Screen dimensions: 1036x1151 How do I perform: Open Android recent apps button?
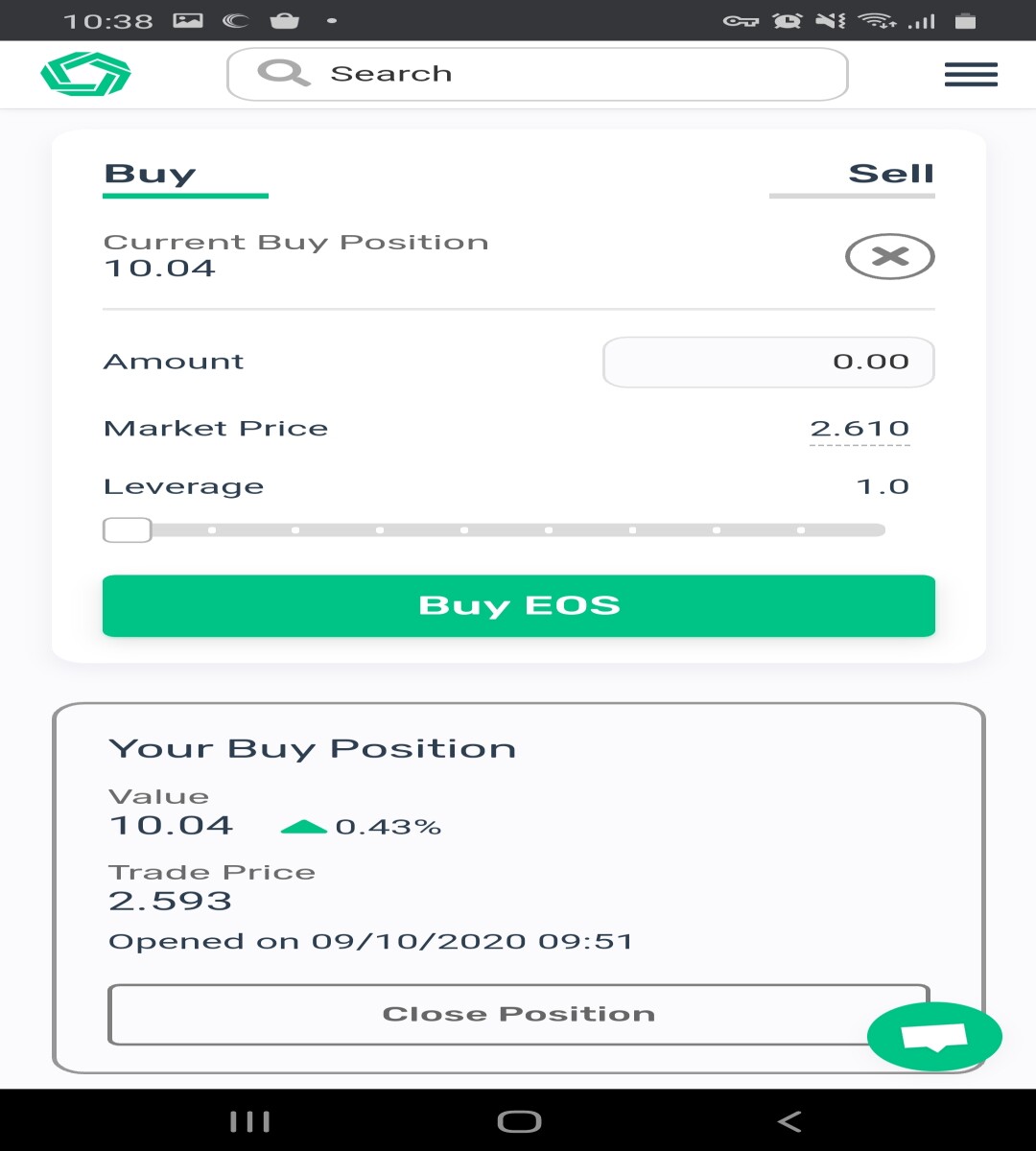[249, 1121]
